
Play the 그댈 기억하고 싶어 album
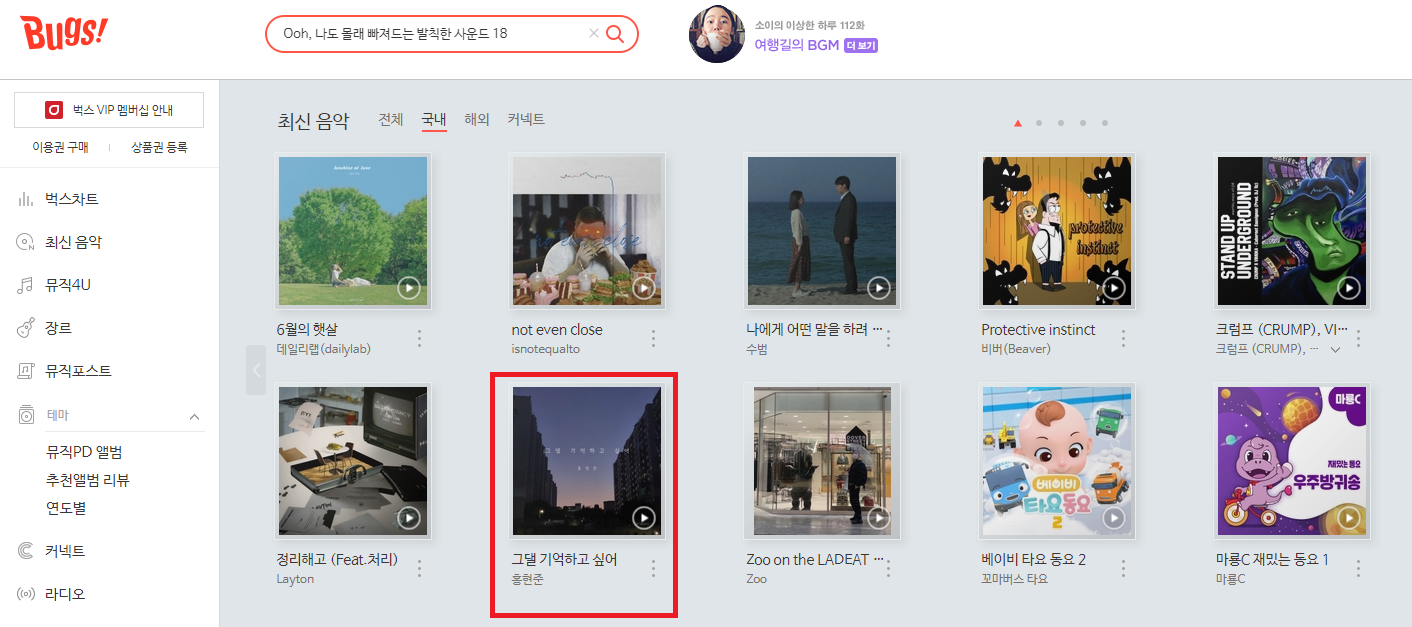point(643,518)
